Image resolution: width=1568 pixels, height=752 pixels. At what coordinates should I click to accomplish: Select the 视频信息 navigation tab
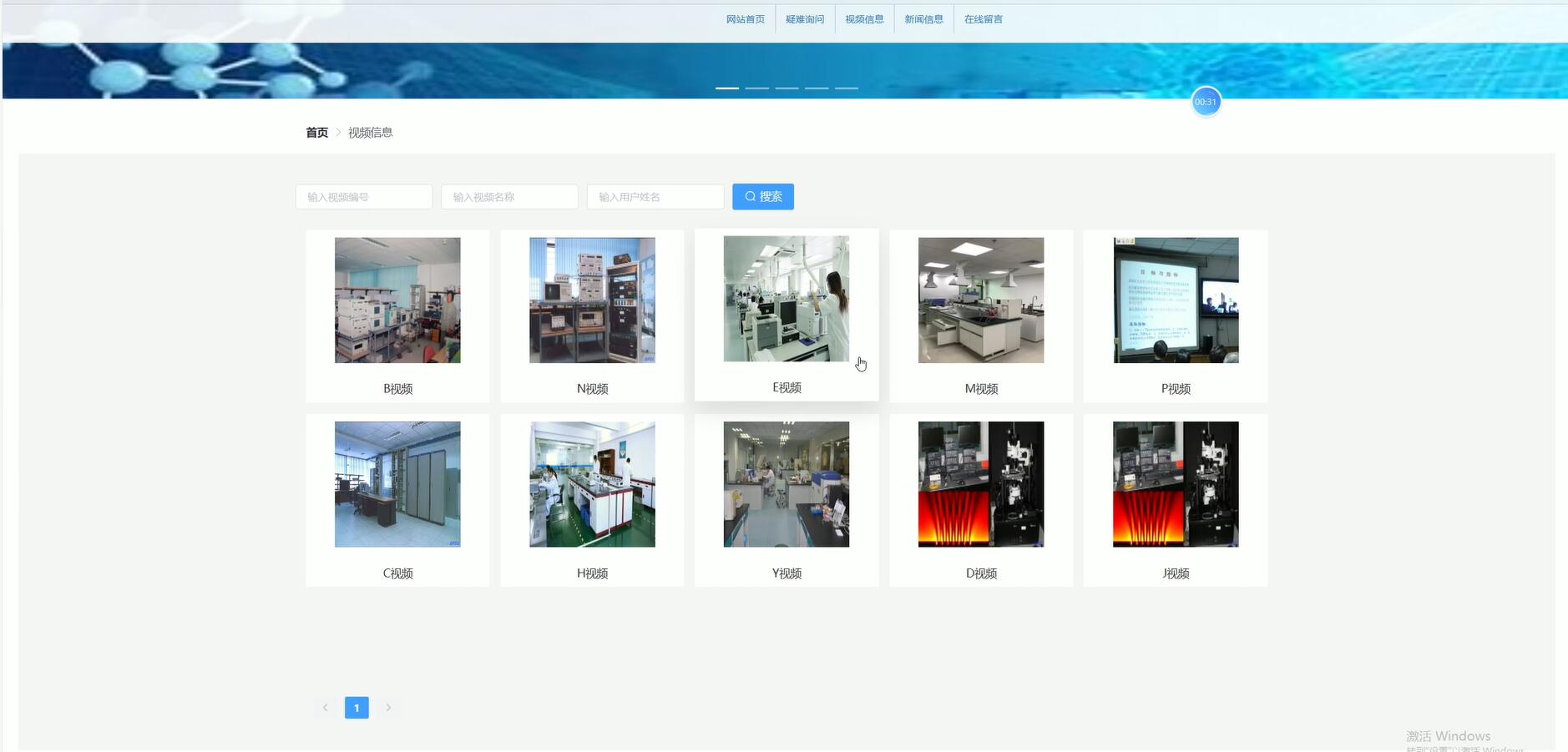(863, 19)
